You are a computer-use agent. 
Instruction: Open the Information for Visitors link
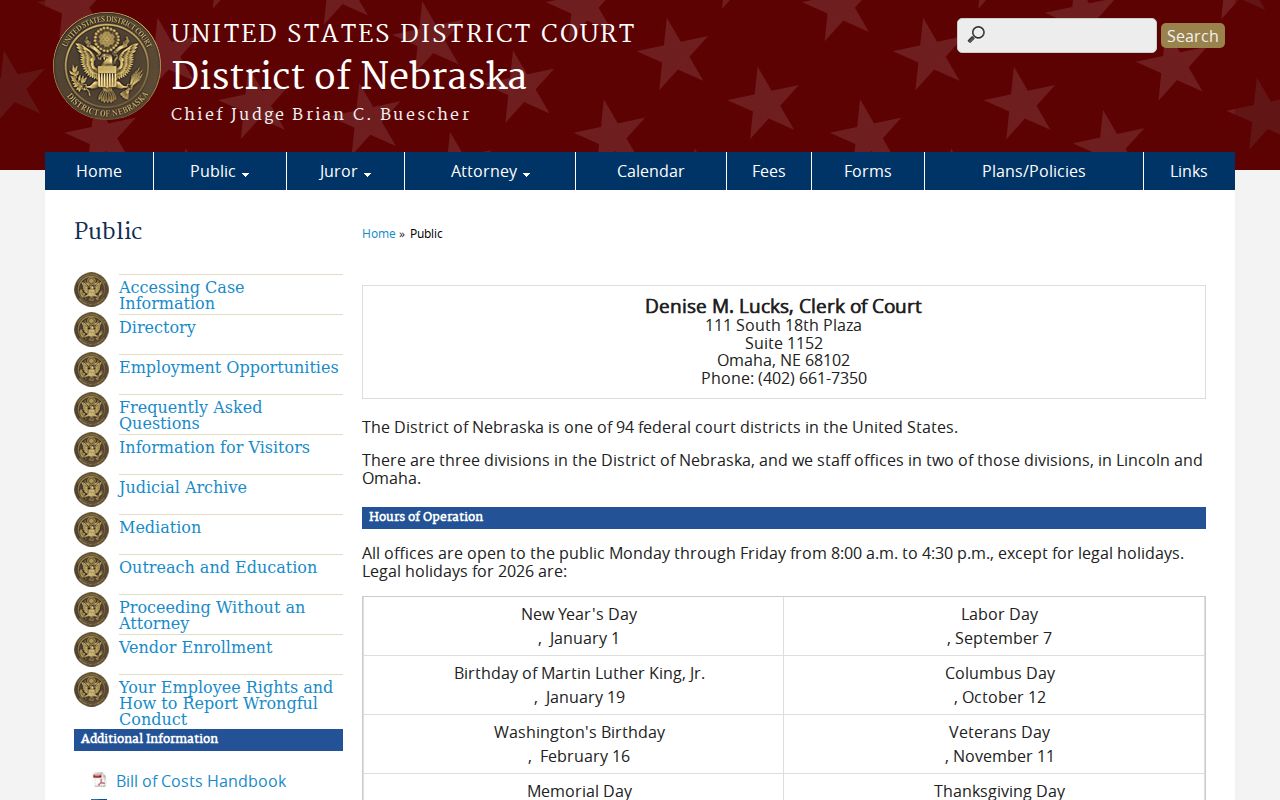click(x=214, y=447)
